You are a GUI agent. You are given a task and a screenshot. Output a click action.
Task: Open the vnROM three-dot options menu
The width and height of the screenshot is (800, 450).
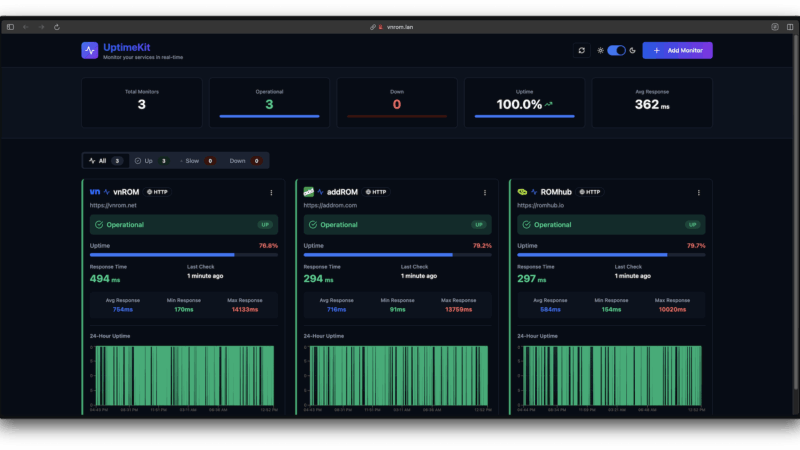tap(271, 192)
